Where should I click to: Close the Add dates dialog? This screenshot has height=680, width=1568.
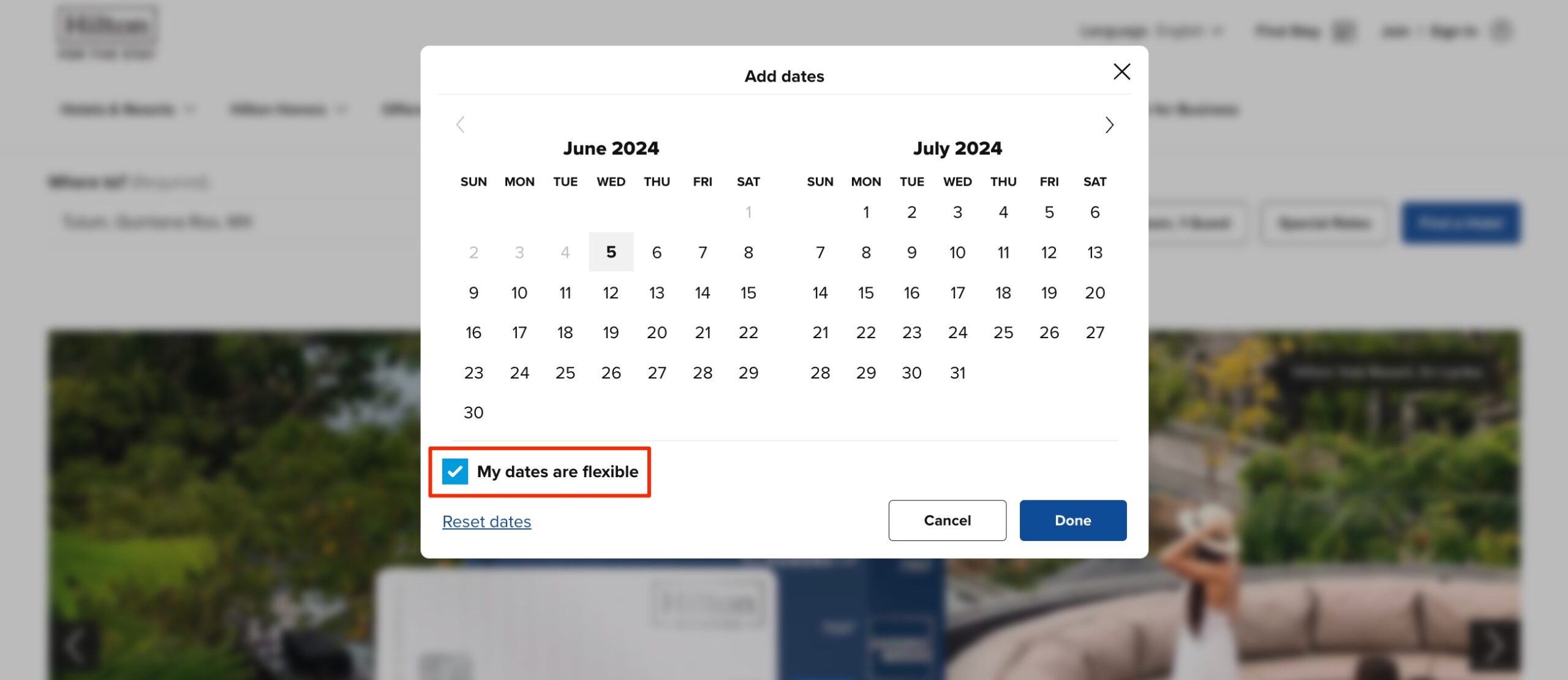pyautogui.click(x=1121, y=72)
